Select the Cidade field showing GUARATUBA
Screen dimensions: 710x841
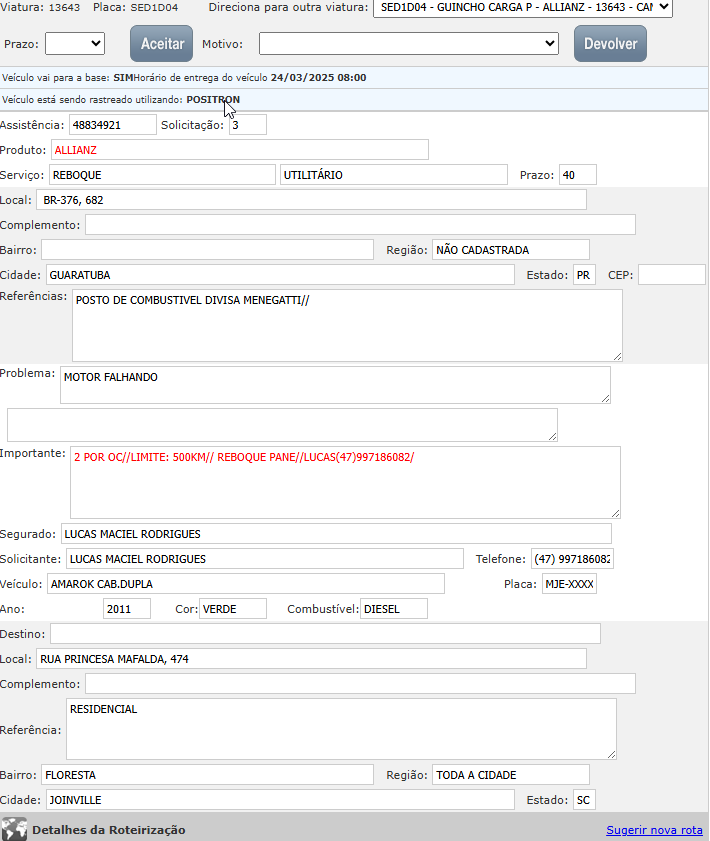(279, 275)
